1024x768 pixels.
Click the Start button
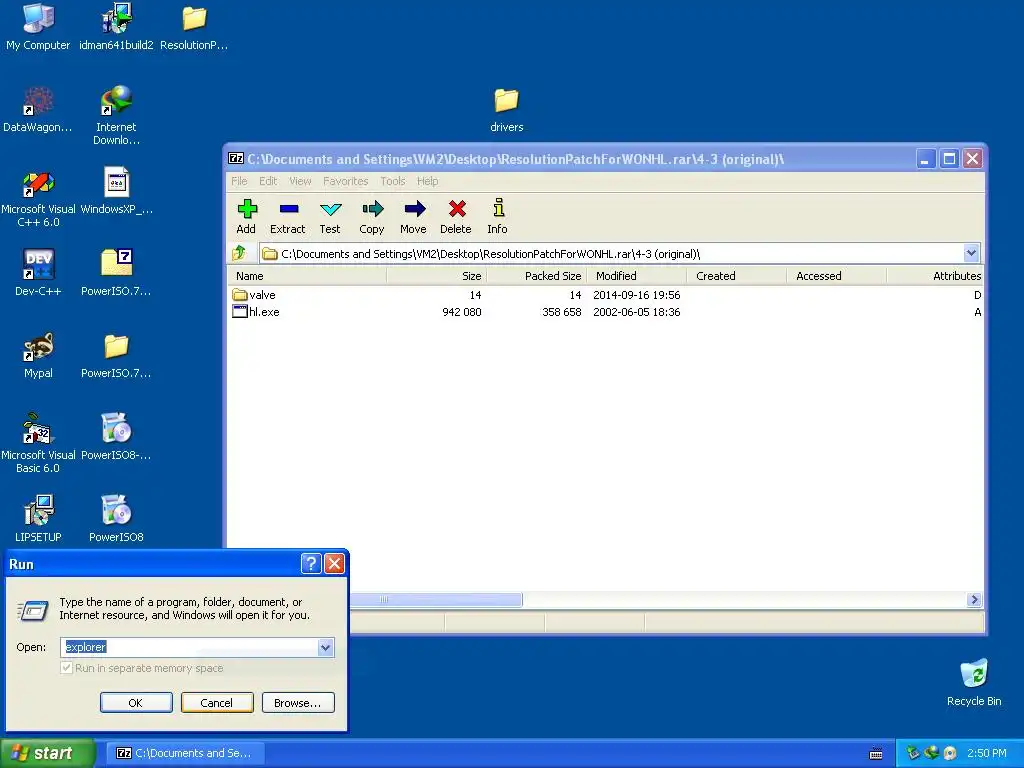pyautogui.click(x=46, y=753)
